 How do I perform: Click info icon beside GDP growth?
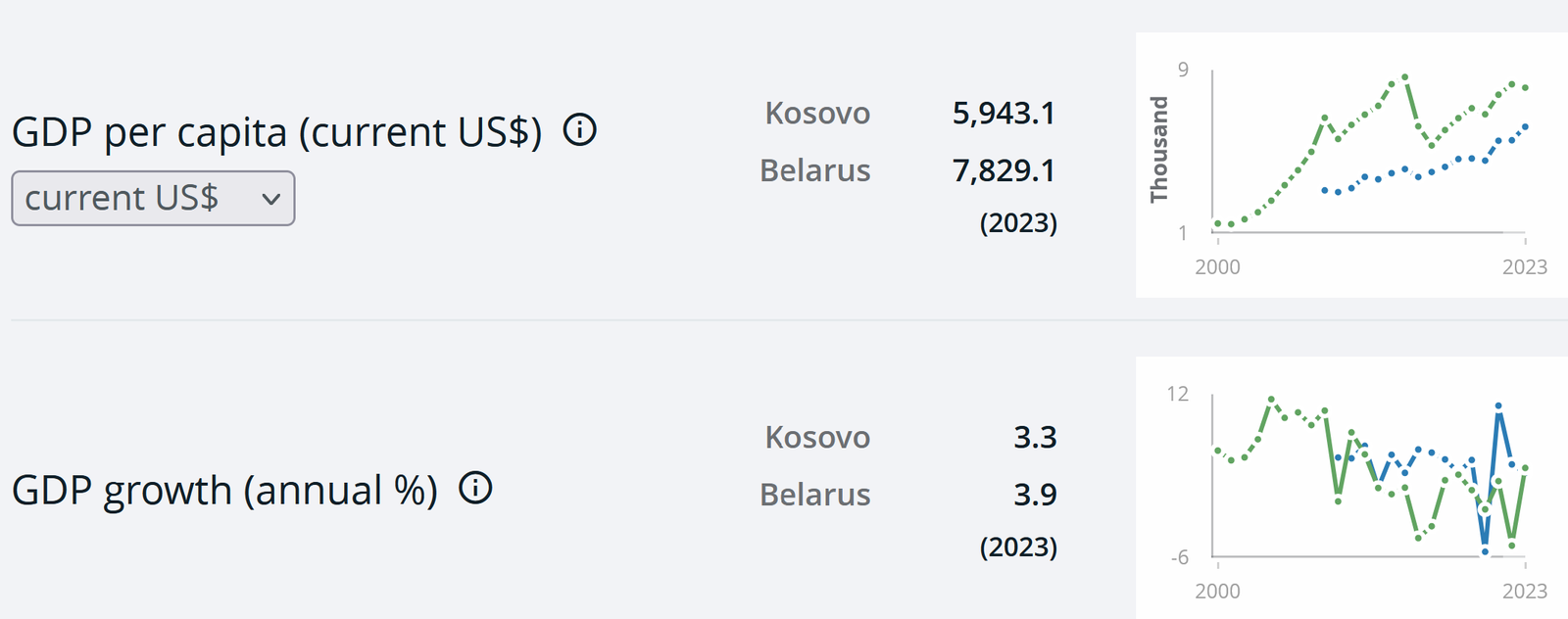tap(475, 488)
